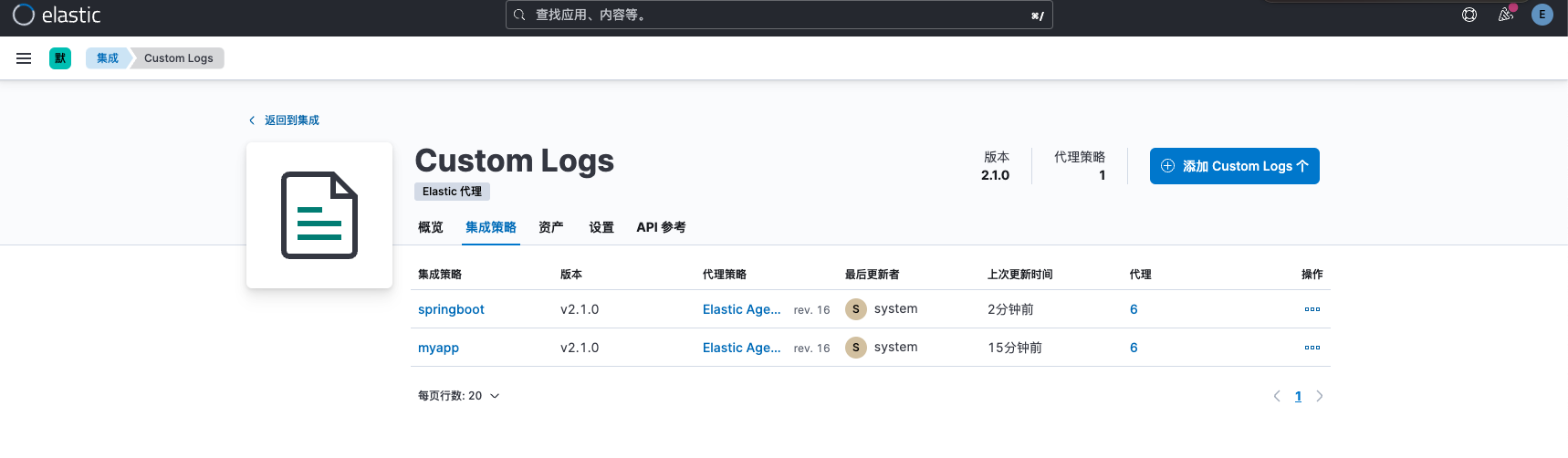
Task: Click agent count 6 in myapp row
Action: coord(1134,348)
